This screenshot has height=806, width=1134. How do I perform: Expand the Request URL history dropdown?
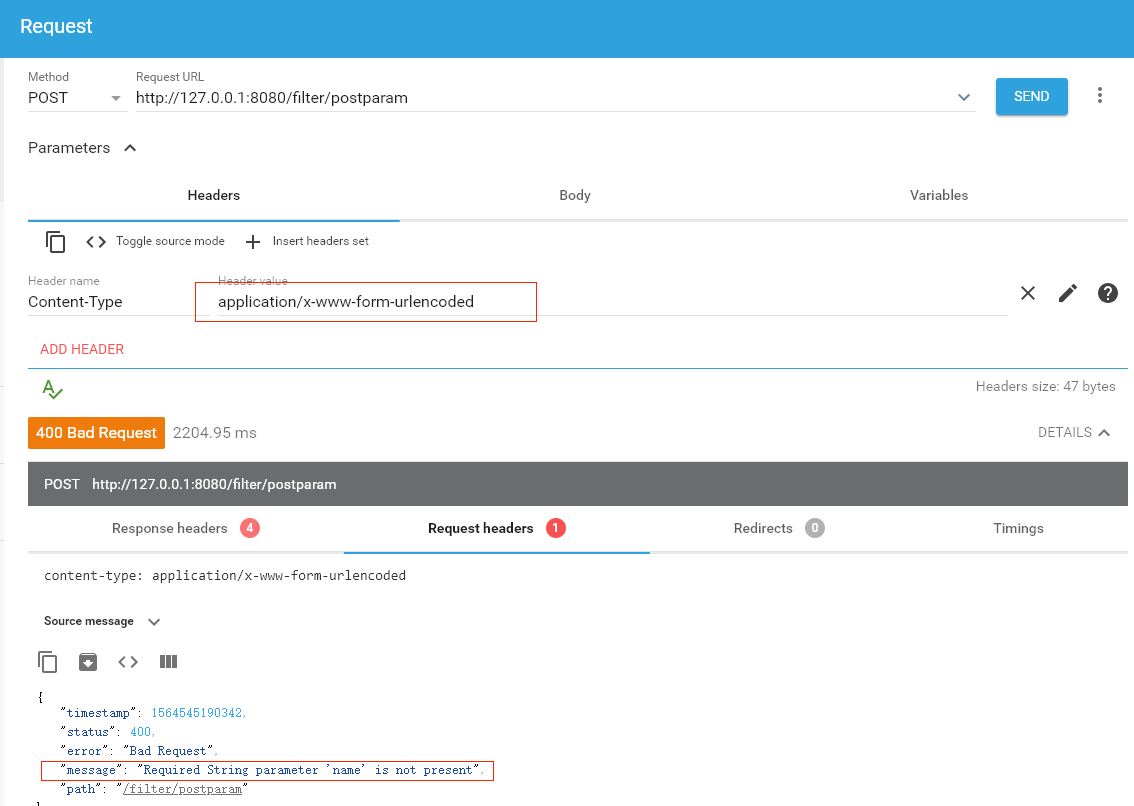(963, 97)
